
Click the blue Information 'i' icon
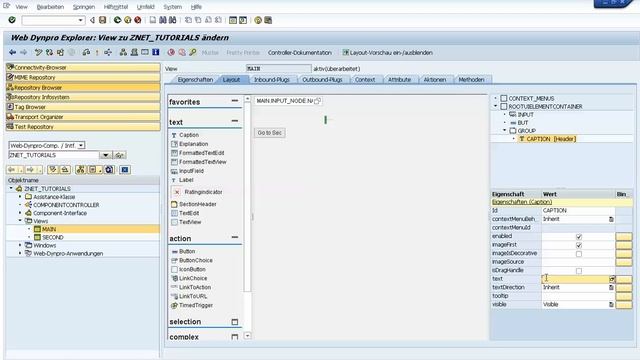pos(156,52)
